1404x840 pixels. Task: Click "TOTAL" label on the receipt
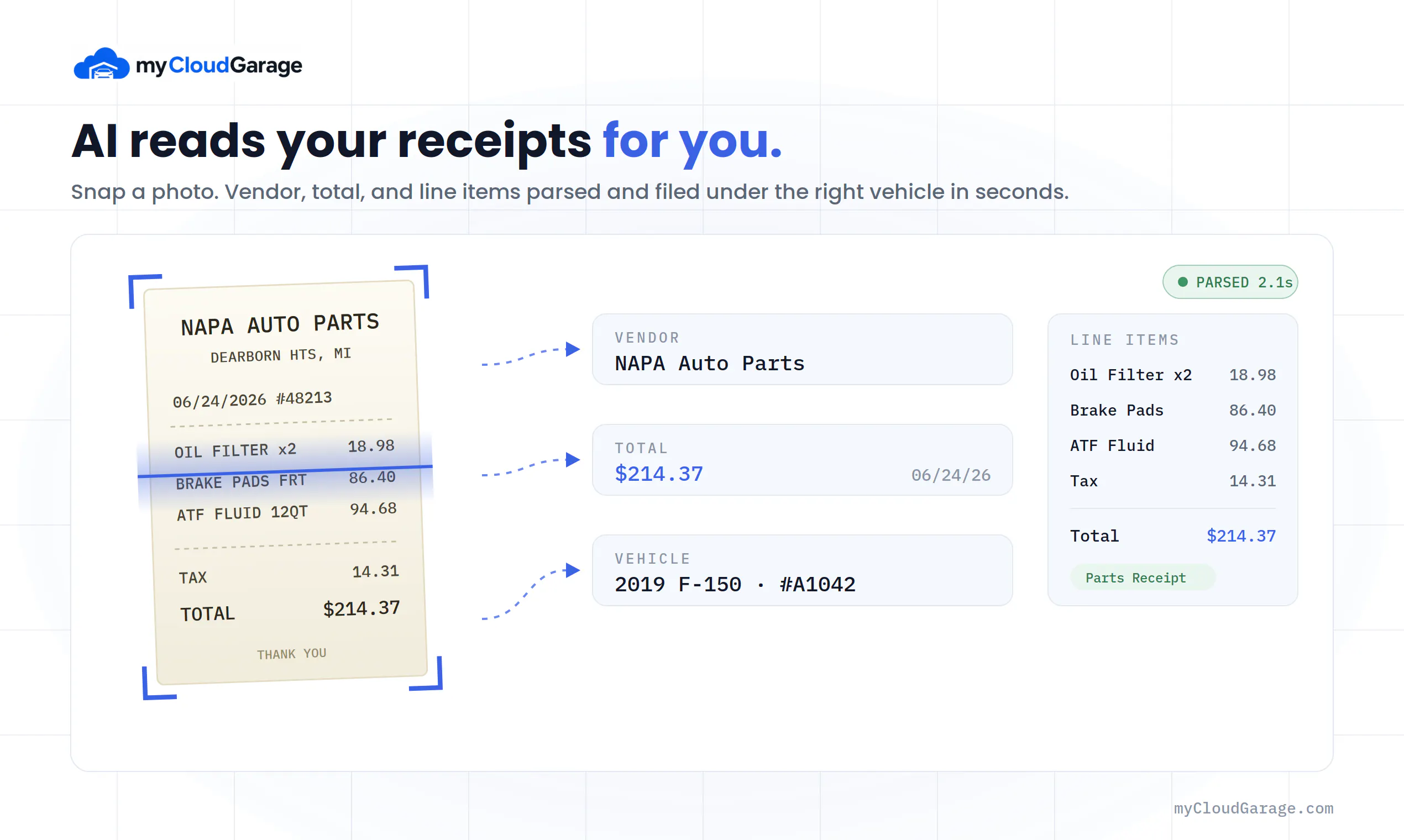coord(207,613)
